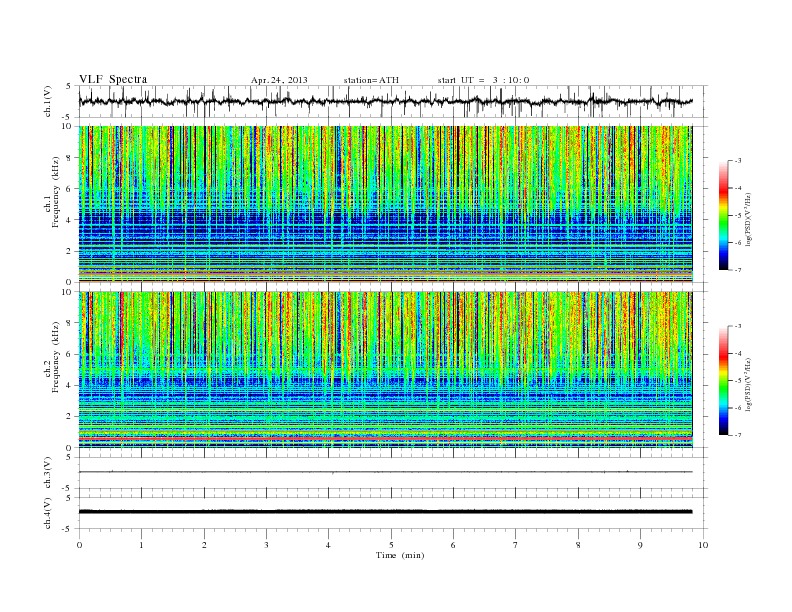
Task: Click the ch.1 voltage waveform trace
Action: 385,101
